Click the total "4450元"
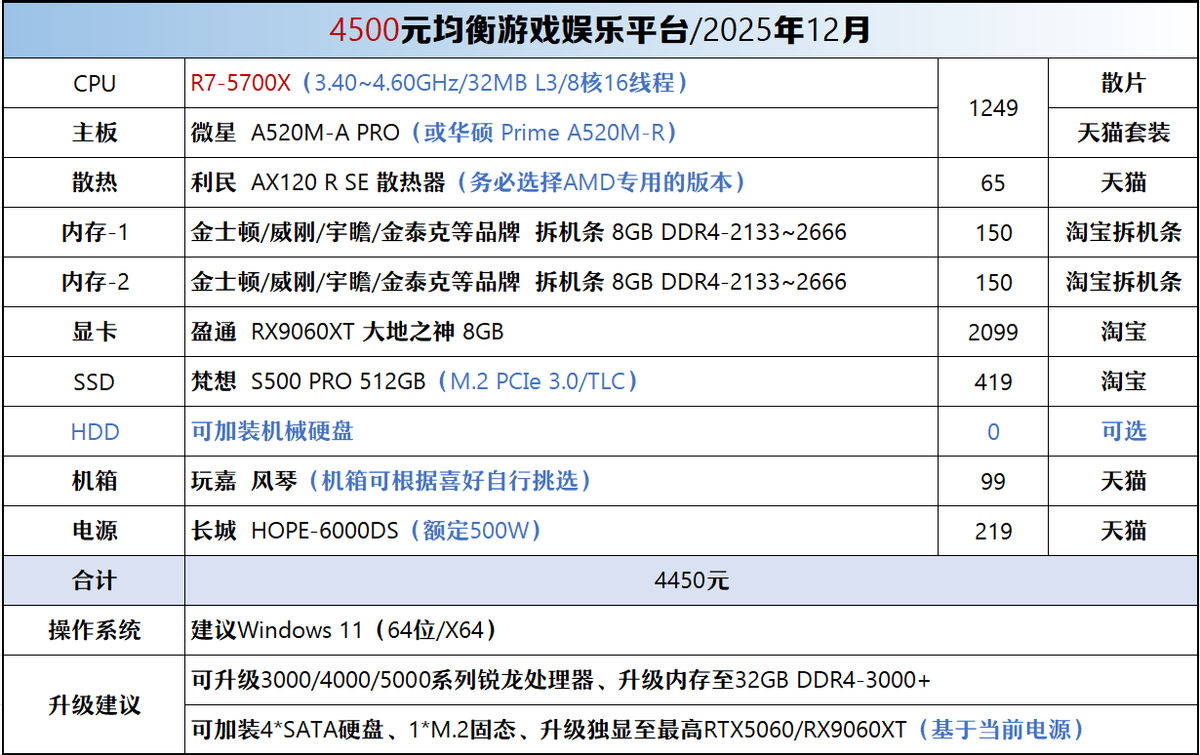The height and width of the screenshot is (755, 1200). pos(692,581)
